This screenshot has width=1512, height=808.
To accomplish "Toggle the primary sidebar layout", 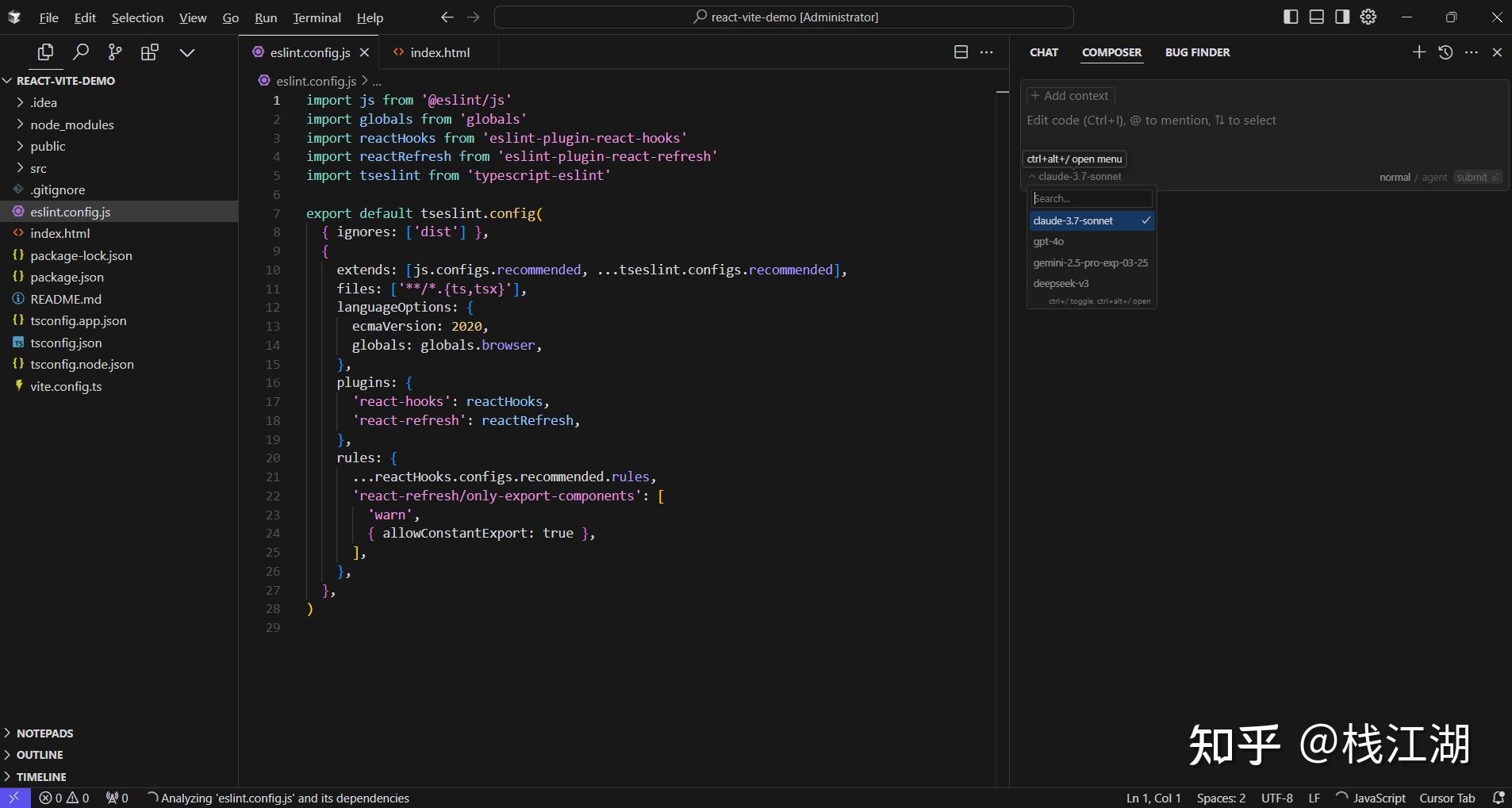I will tap(1291, 17).
